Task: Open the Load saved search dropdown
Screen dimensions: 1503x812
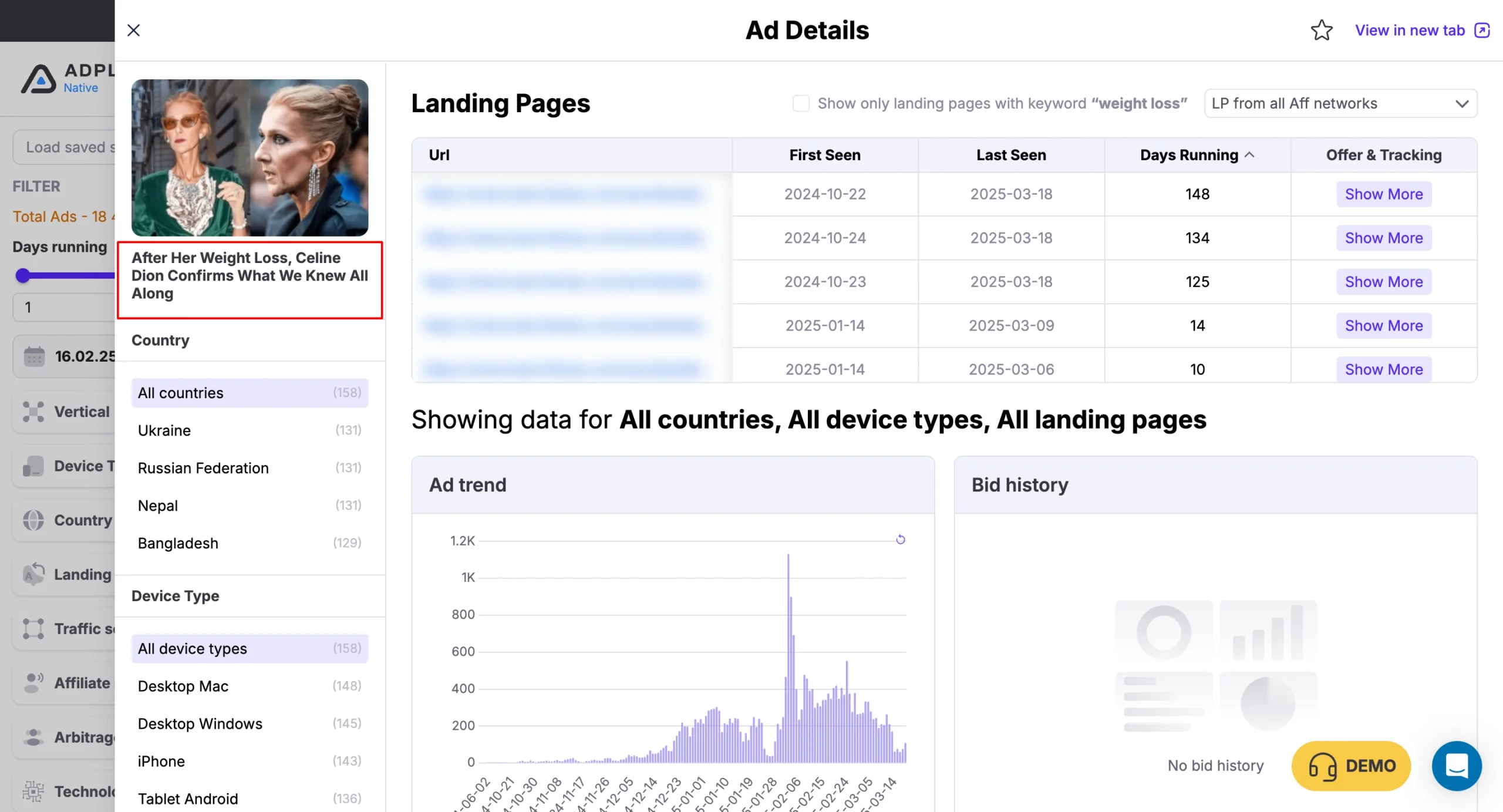Action: [64, 147]
